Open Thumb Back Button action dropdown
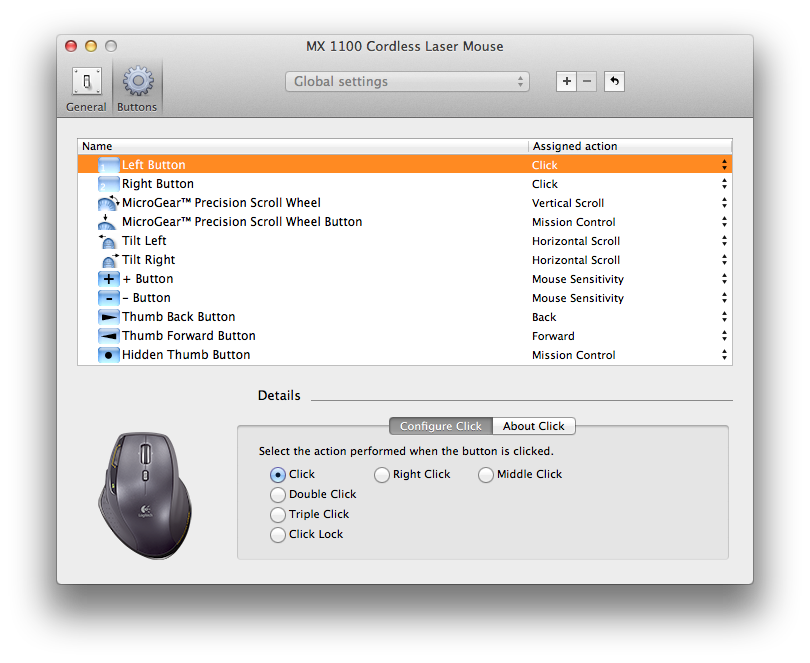Image resolution: width=810 pixels, height=663 pixels. pos(724,317)
